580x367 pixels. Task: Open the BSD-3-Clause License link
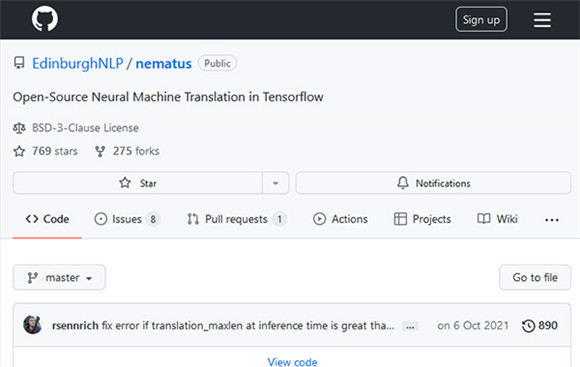tap(85, 128)
